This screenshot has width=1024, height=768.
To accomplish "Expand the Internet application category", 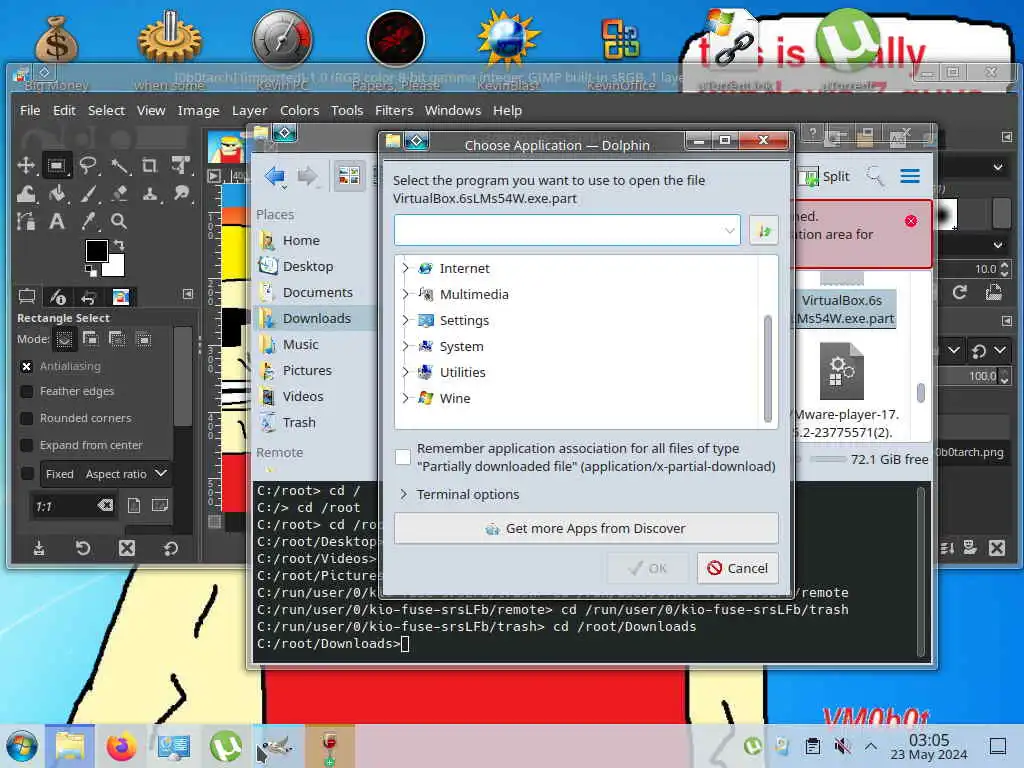I will [405, 268].
